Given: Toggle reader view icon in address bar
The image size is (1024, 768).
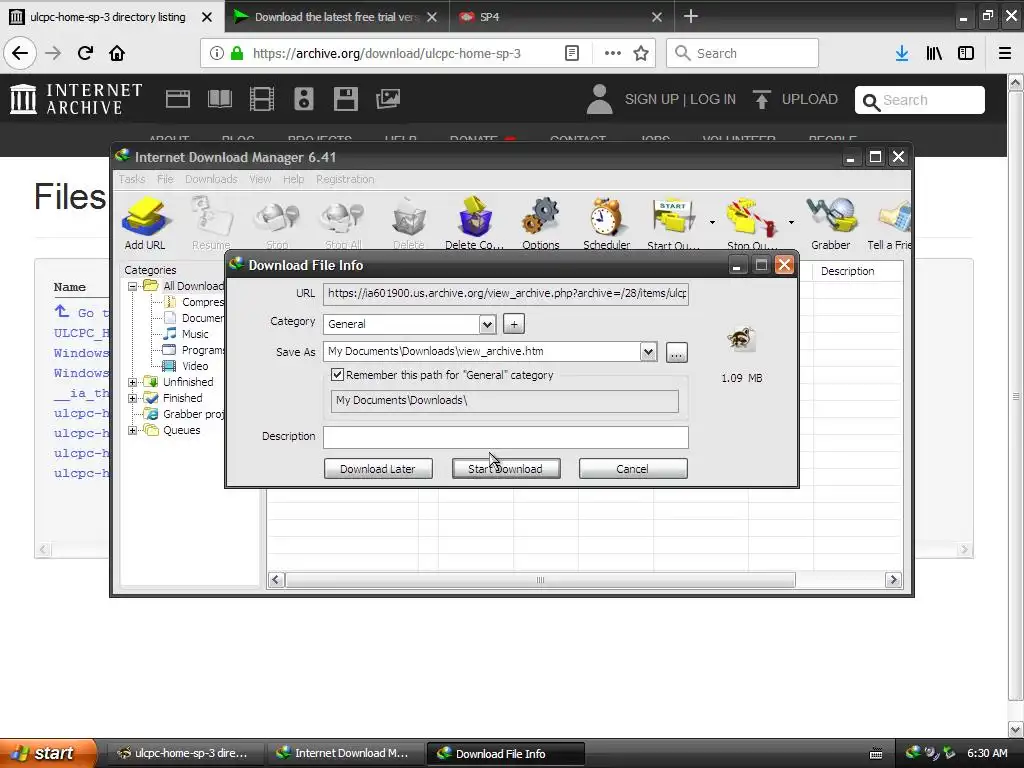Looking at the screenshot, I should [571, 53].
